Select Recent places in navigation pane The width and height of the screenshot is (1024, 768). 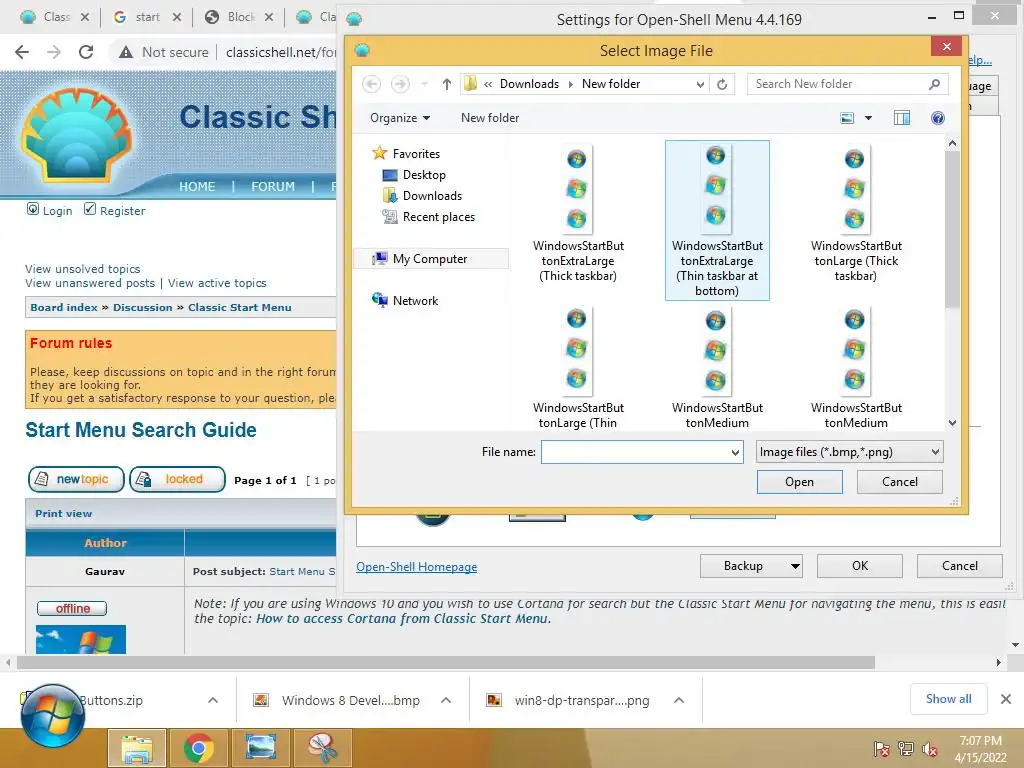tap(438, 216)
